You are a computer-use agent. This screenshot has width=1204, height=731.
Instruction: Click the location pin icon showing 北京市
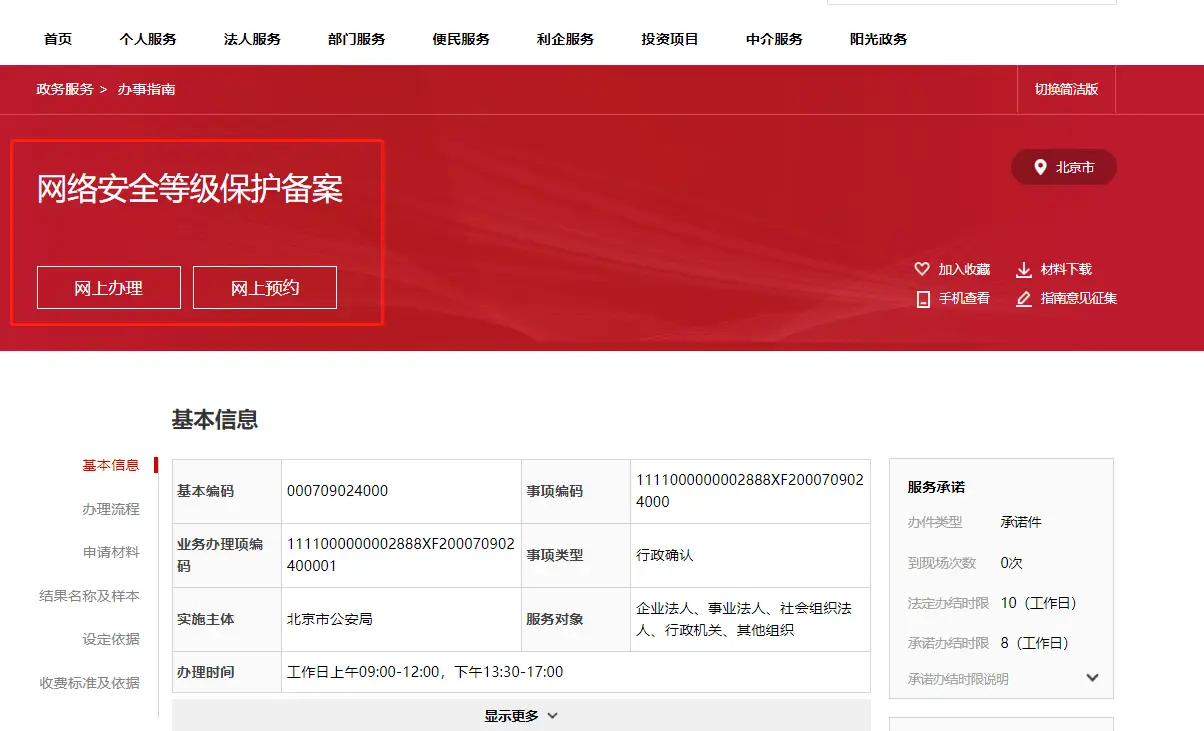tap(1038, 167)
